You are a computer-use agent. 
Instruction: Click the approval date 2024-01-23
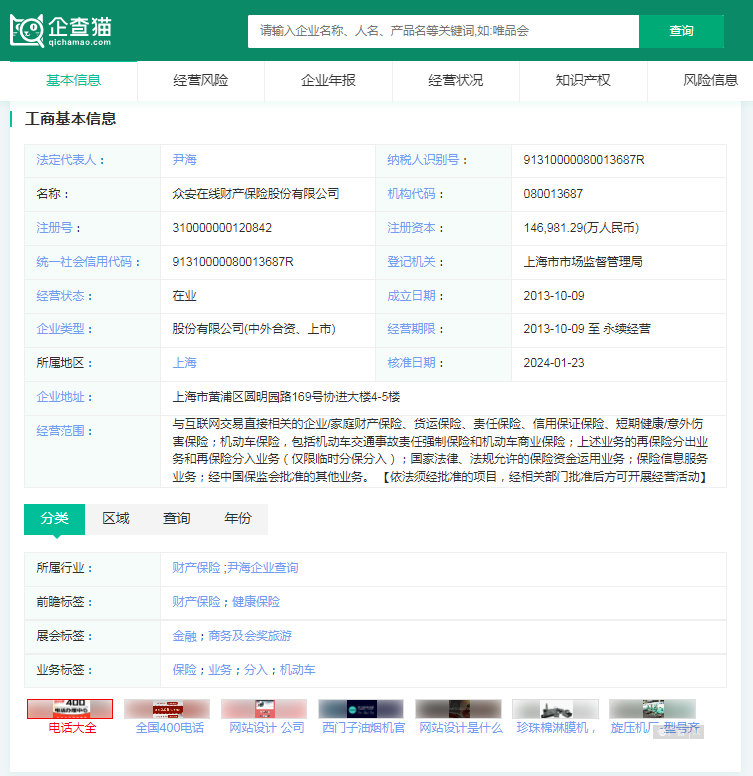click(554, 363)
